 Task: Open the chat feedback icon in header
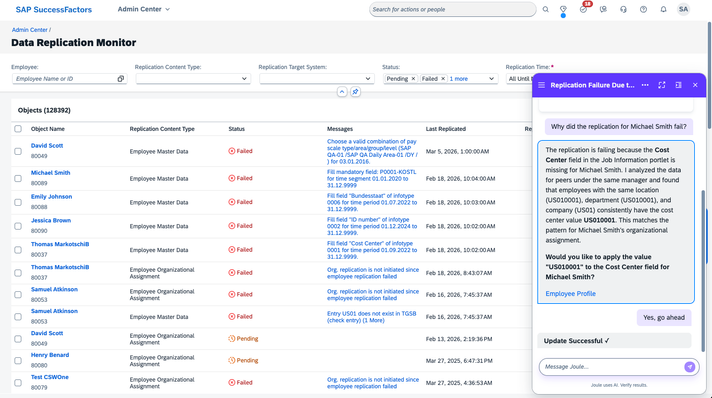pyautogui.click(x=603, y=9)
